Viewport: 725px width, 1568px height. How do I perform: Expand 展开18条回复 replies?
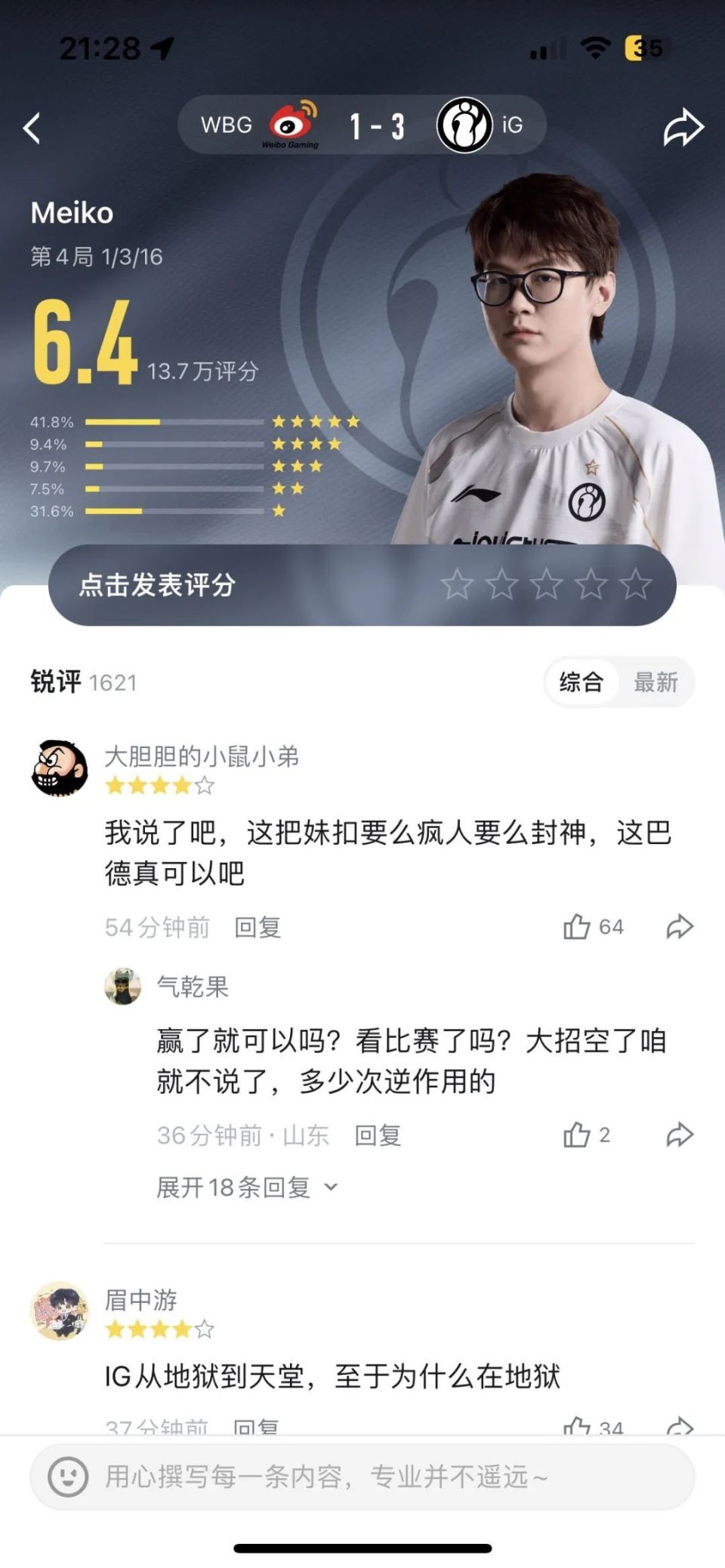[247, 1187]
